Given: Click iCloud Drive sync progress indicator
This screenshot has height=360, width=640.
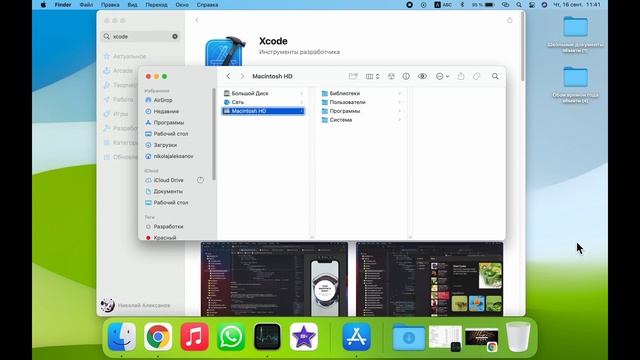Looking at the screenshot, I should tap(200, 180).
